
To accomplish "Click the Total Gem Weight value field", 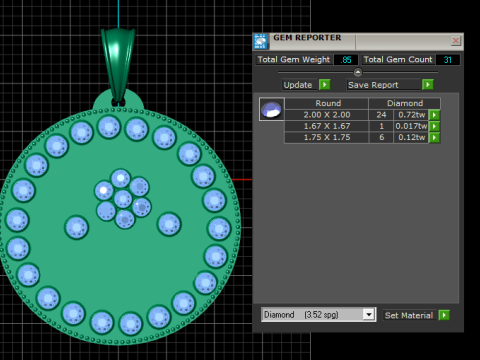I will (x=346, y=60).
